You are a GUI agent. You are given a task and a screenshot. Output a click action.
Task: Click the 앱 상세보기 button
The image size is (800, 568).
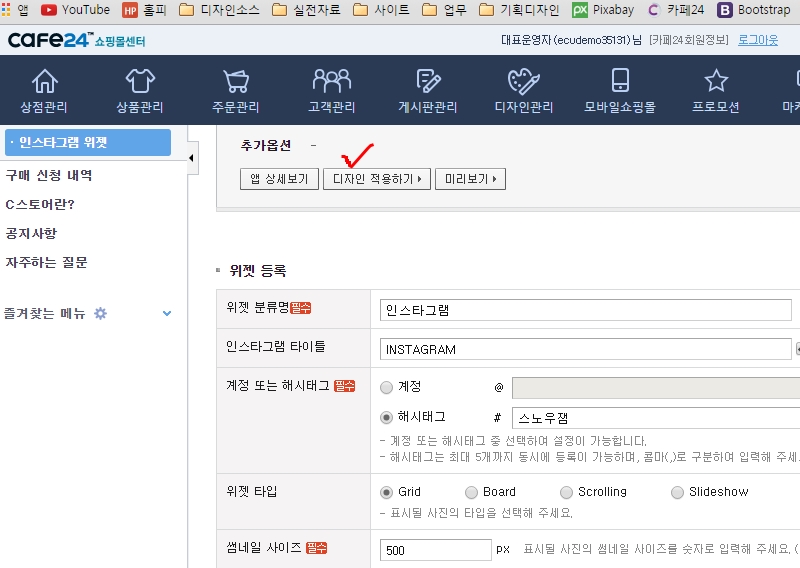coord(279,179)
